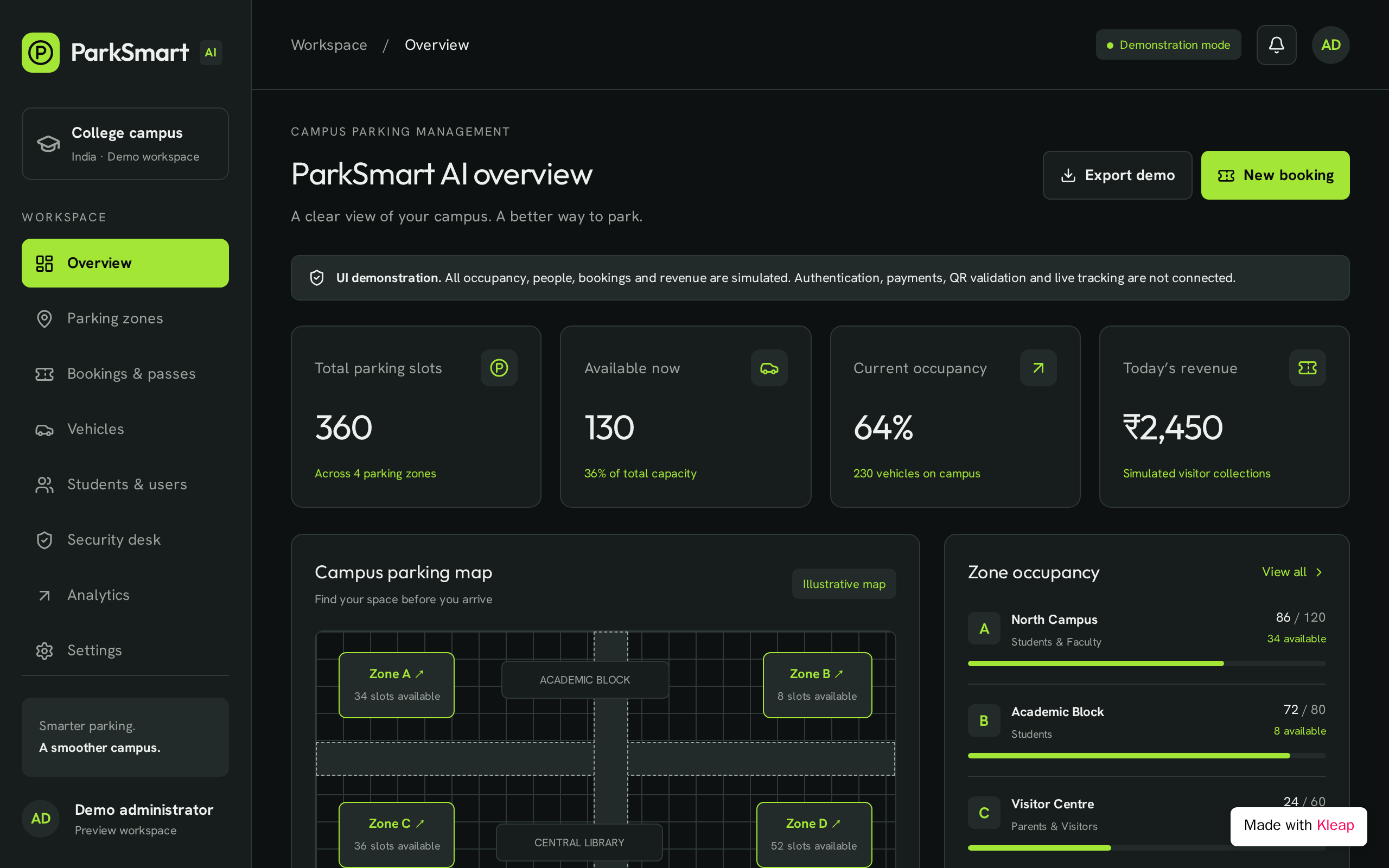This screenshot has height=868, width=1389.
Task: Click the Parking zones pin icon
Action: tap(44, 318)
